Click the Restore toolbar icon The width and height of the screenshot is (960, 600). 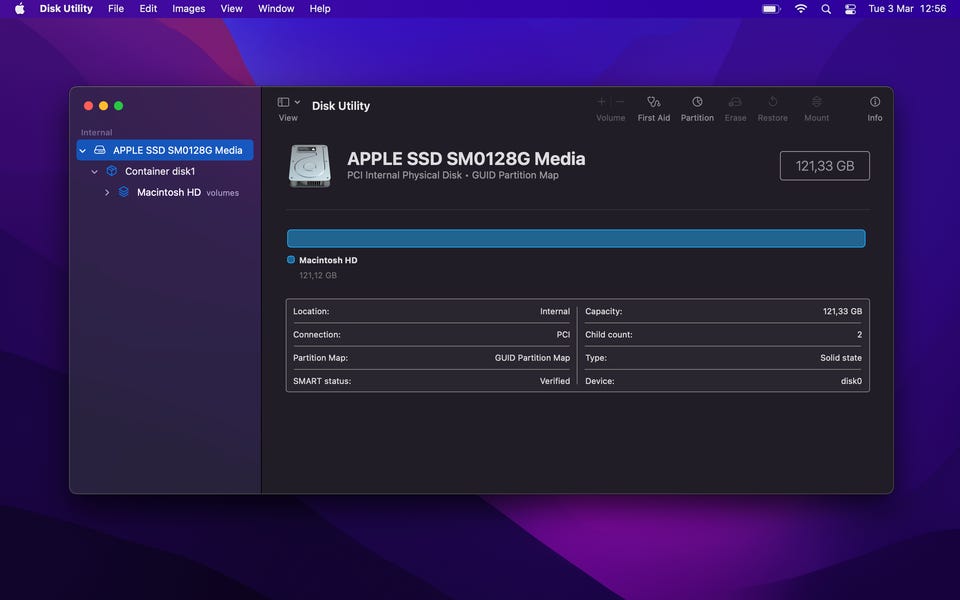[772, 108]
